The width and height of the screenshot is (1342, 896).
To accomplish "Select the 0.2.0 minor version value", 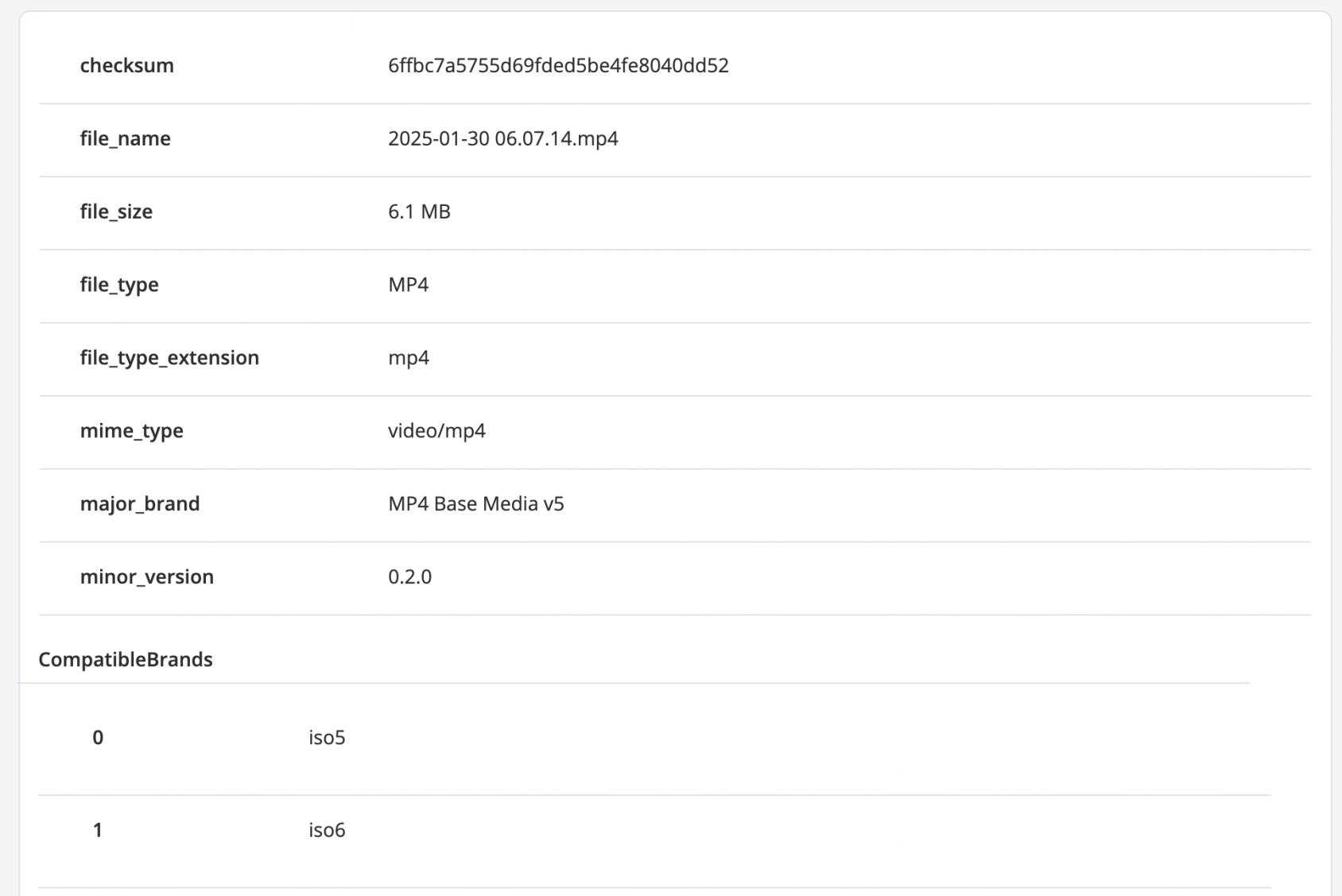I will (x=409, y=577).
